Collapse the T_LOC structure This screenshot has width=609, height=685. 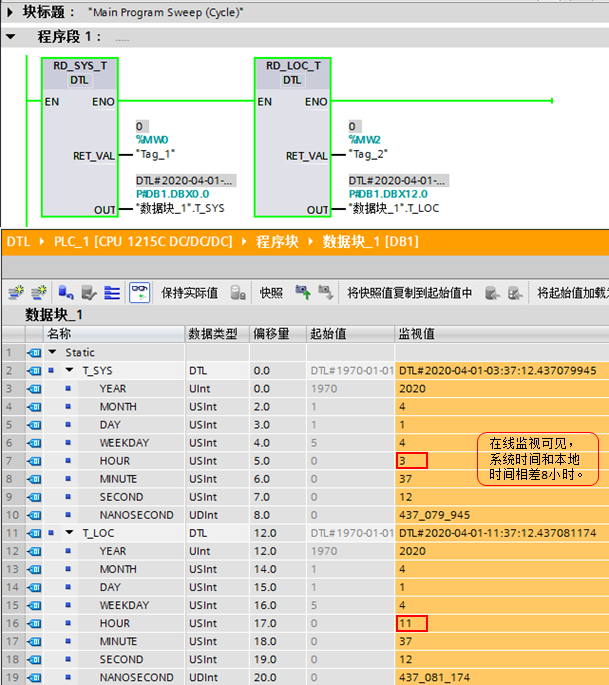pyautogui.click(x=69, y=533)
